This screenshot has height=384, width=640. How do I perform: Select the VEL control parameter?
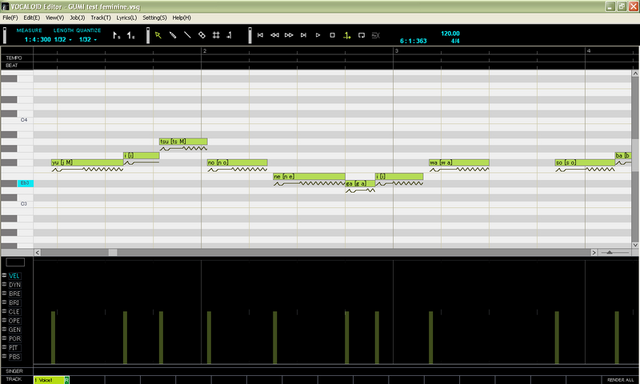14,276
